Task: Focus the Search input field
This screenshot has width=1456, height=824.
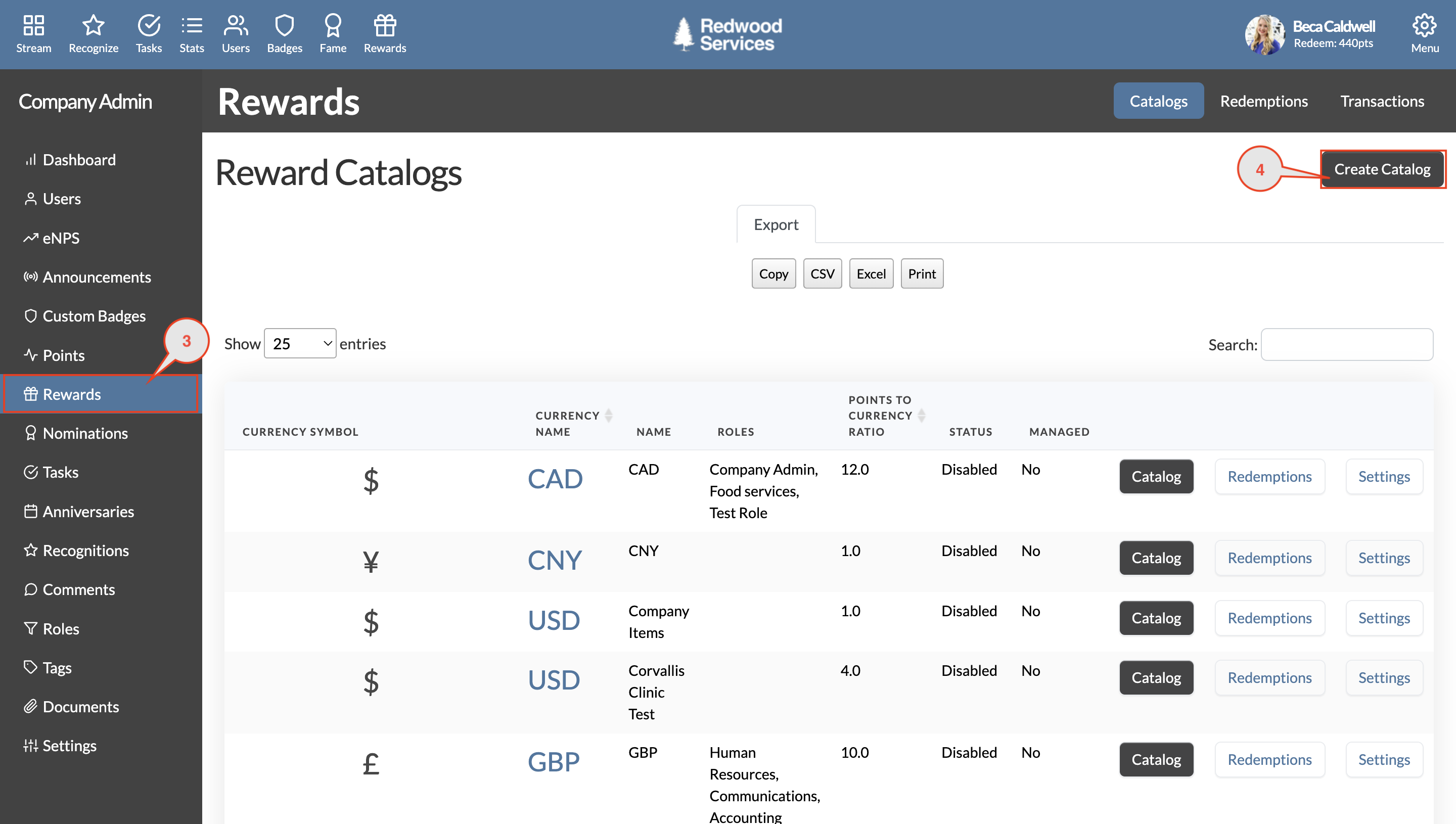Action: coord(1346,345)
